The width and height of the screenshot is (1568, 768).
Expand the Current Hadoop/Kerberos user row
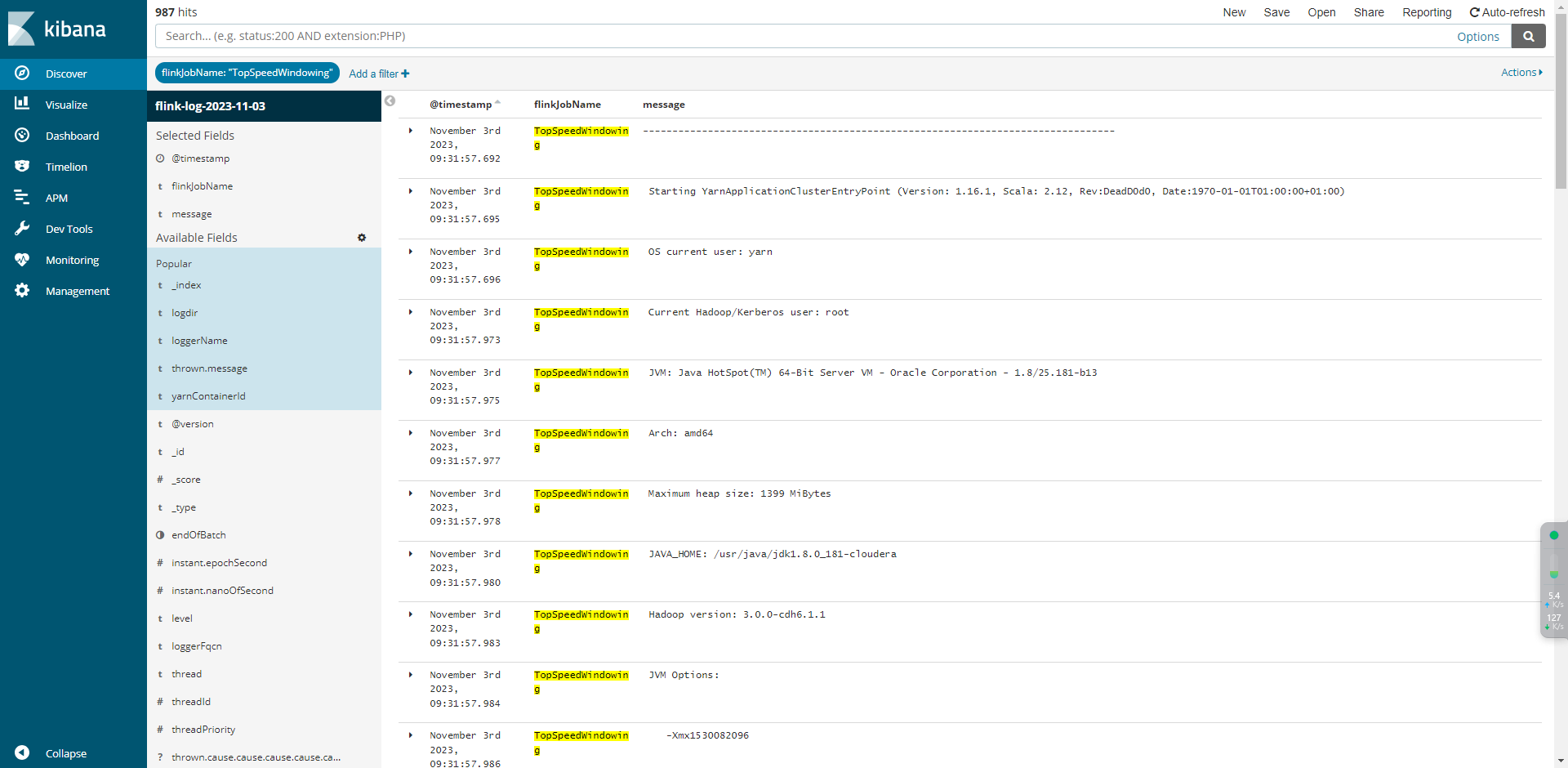411,312
